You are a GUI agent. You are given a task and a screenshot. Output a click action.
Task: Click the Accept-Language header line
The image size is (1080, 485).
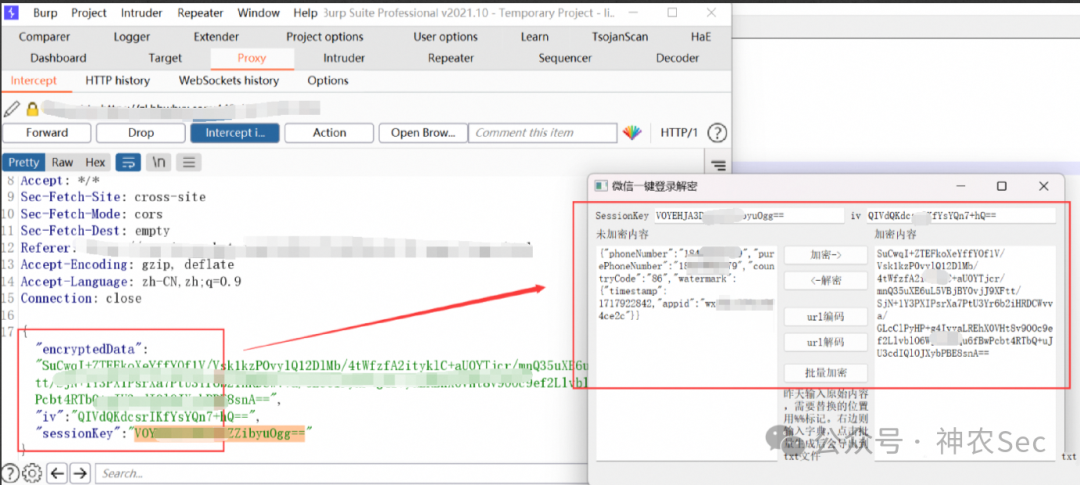point(131,282)
